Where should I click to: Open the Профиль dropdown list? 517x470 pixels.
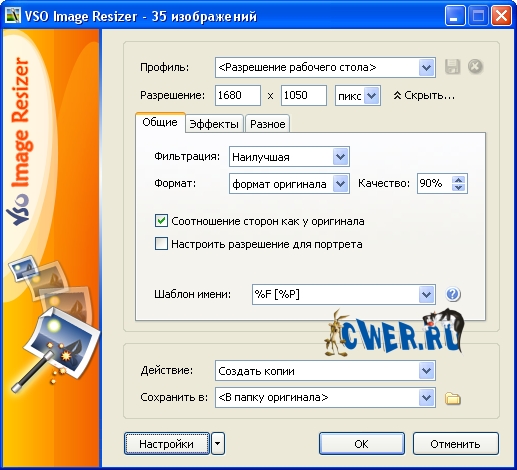click(426, 68)
